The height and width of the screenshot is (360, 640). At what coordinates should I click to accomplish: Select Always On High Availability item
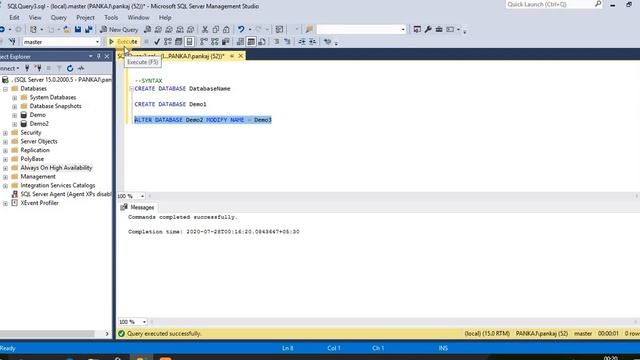[56, 168]
